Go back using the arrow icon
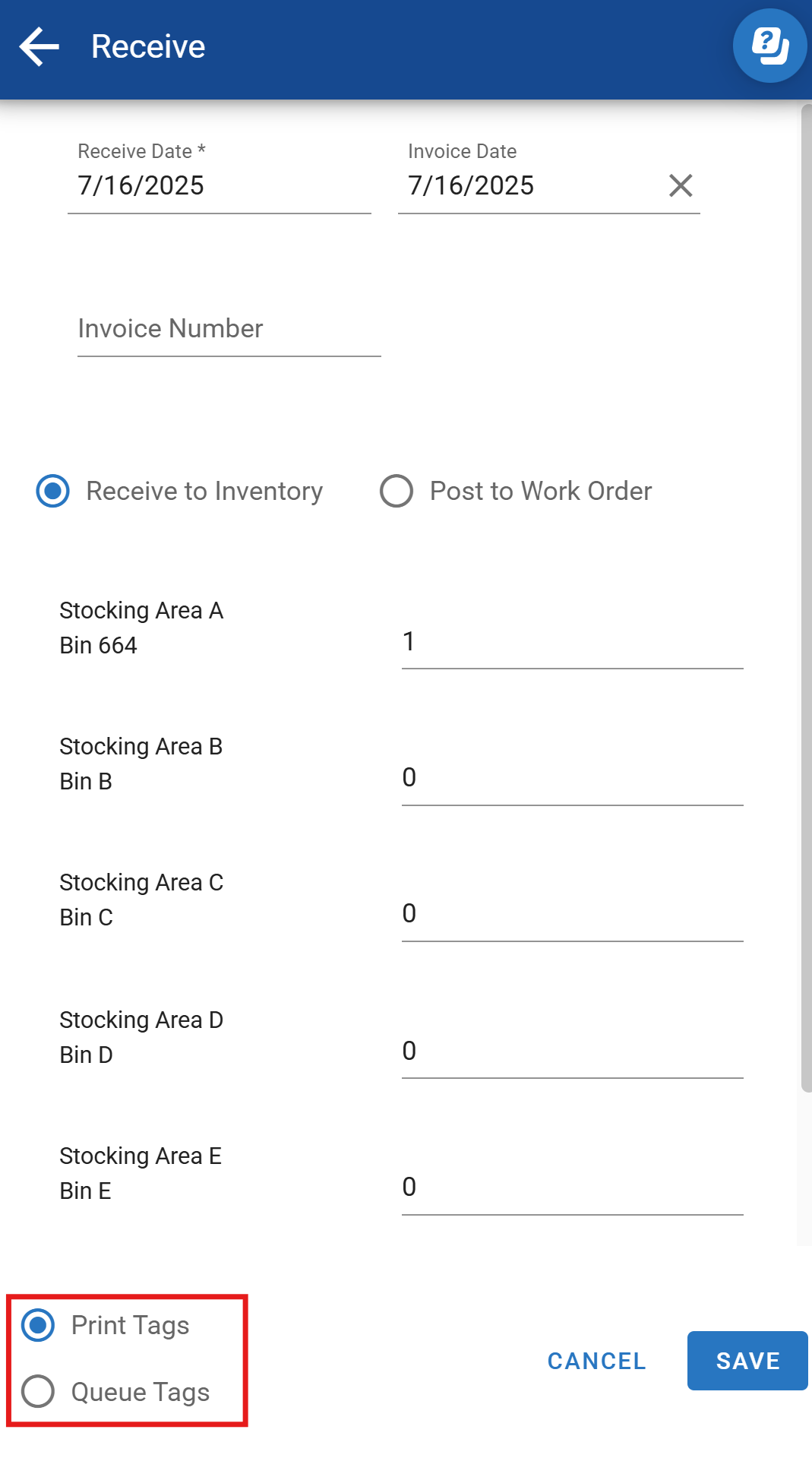The width and height of the screenshot is (812, 1458). [x=39, y=47]
